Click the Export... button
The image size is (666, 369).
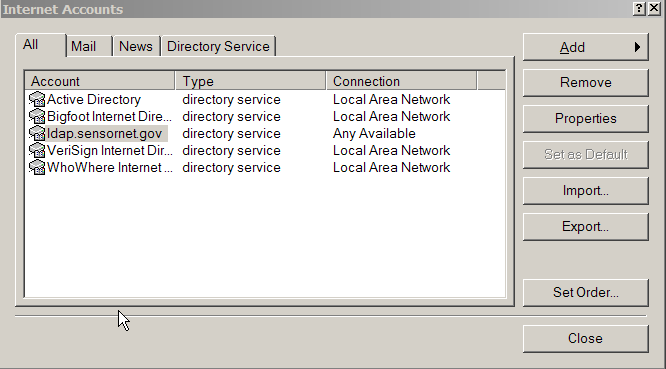point(586,227)
